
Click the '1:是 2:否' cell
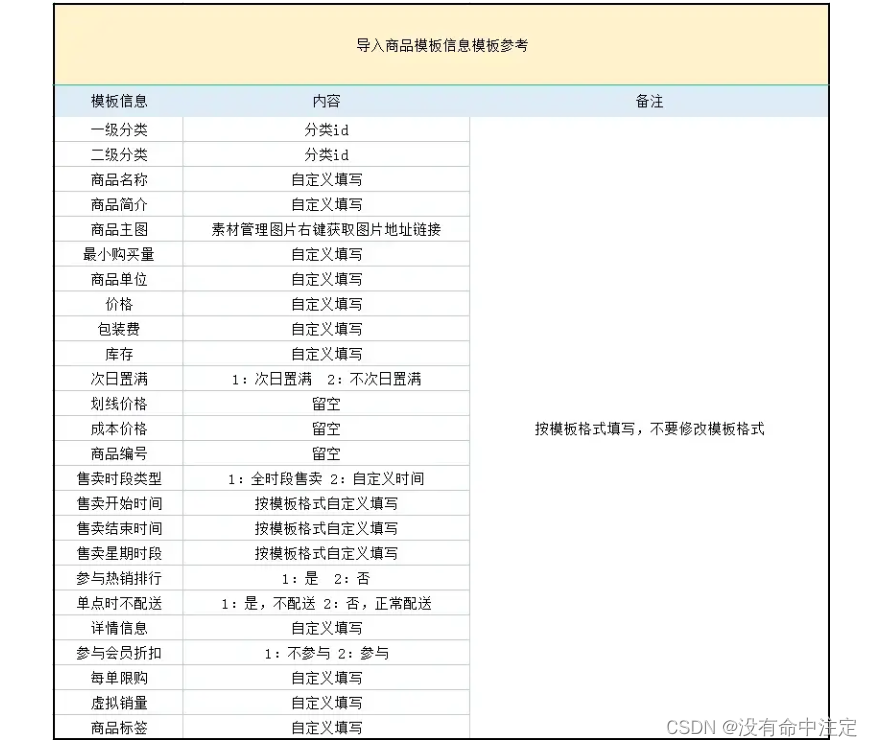point(326,579)
